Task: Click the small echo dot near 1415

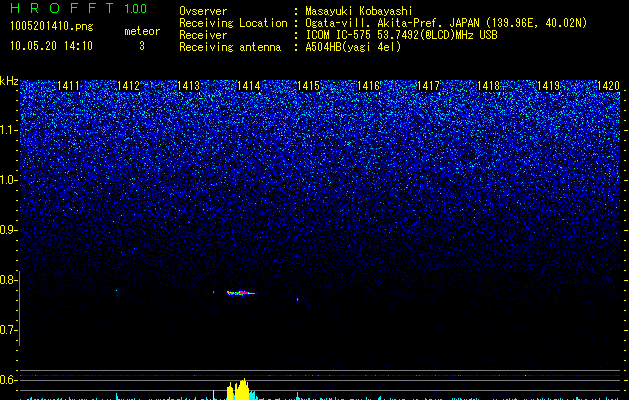Action: (x=297, y=299)
